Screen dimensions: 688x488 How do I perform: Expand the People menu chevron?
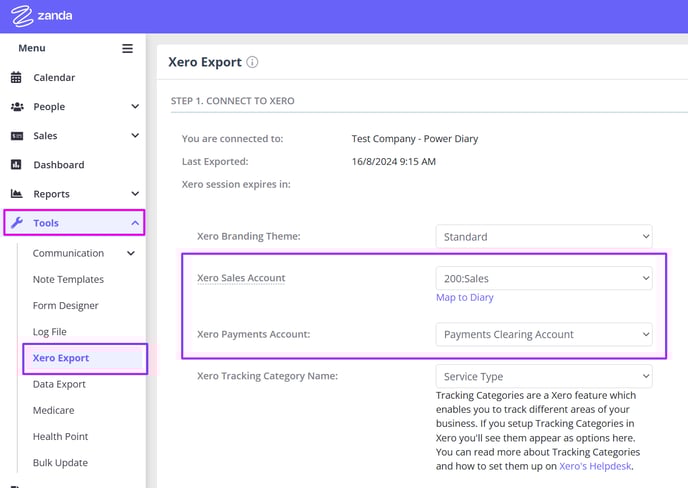[135, 106]
